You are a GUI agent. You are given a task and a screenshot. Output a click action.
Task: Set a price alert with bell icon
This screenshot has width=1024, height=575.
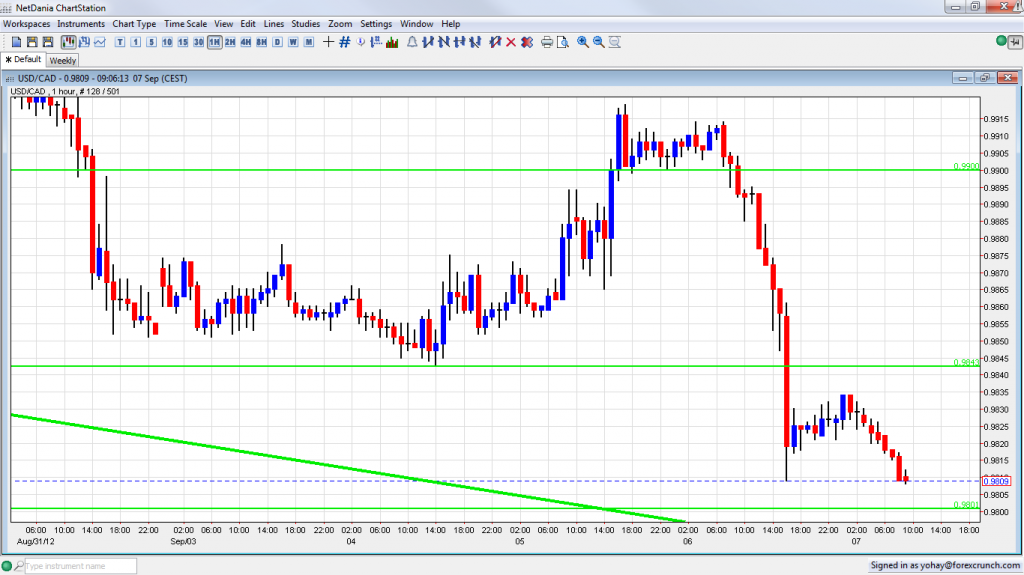[x=412, y=42]
